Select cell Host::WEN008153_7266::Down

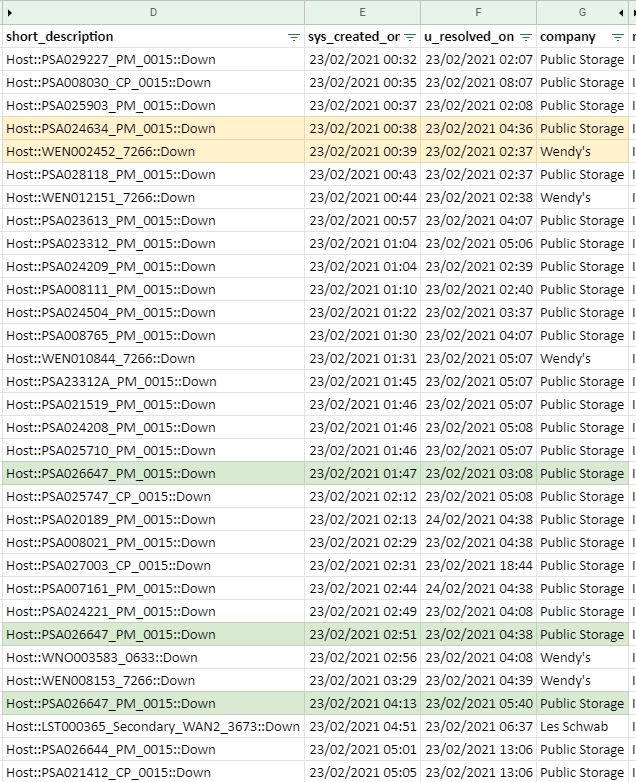[154, 680]
